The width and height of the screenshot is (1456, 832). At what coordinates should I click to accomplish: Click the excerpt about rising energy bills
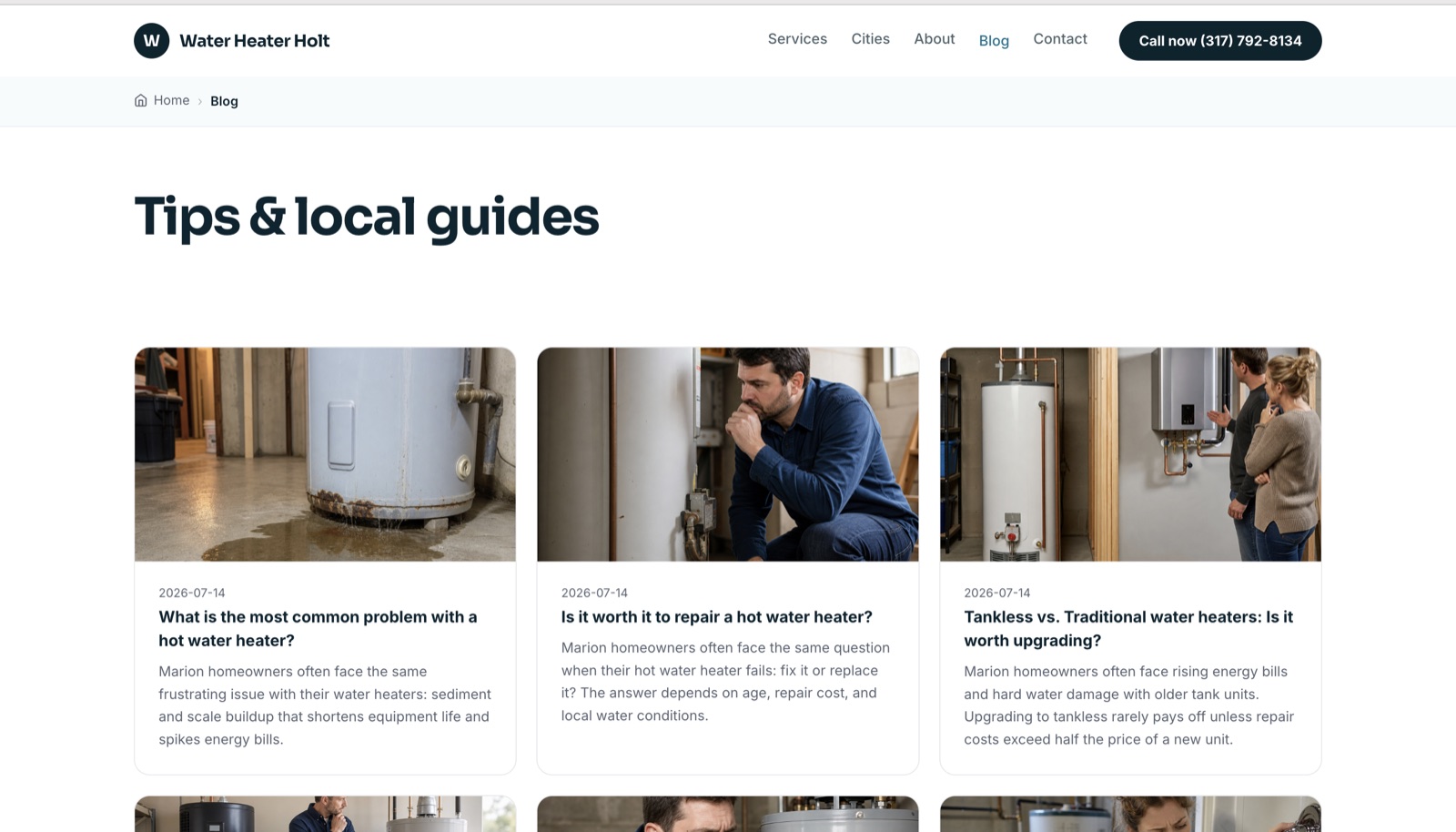click(1128, 705)
